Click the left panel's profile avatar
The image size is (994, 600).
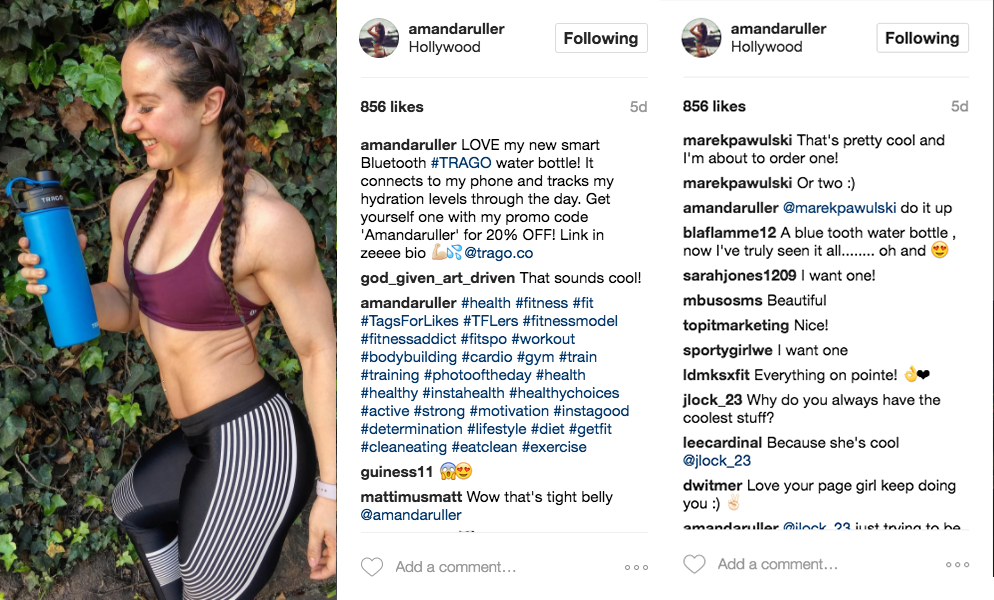tap(380, 38)
